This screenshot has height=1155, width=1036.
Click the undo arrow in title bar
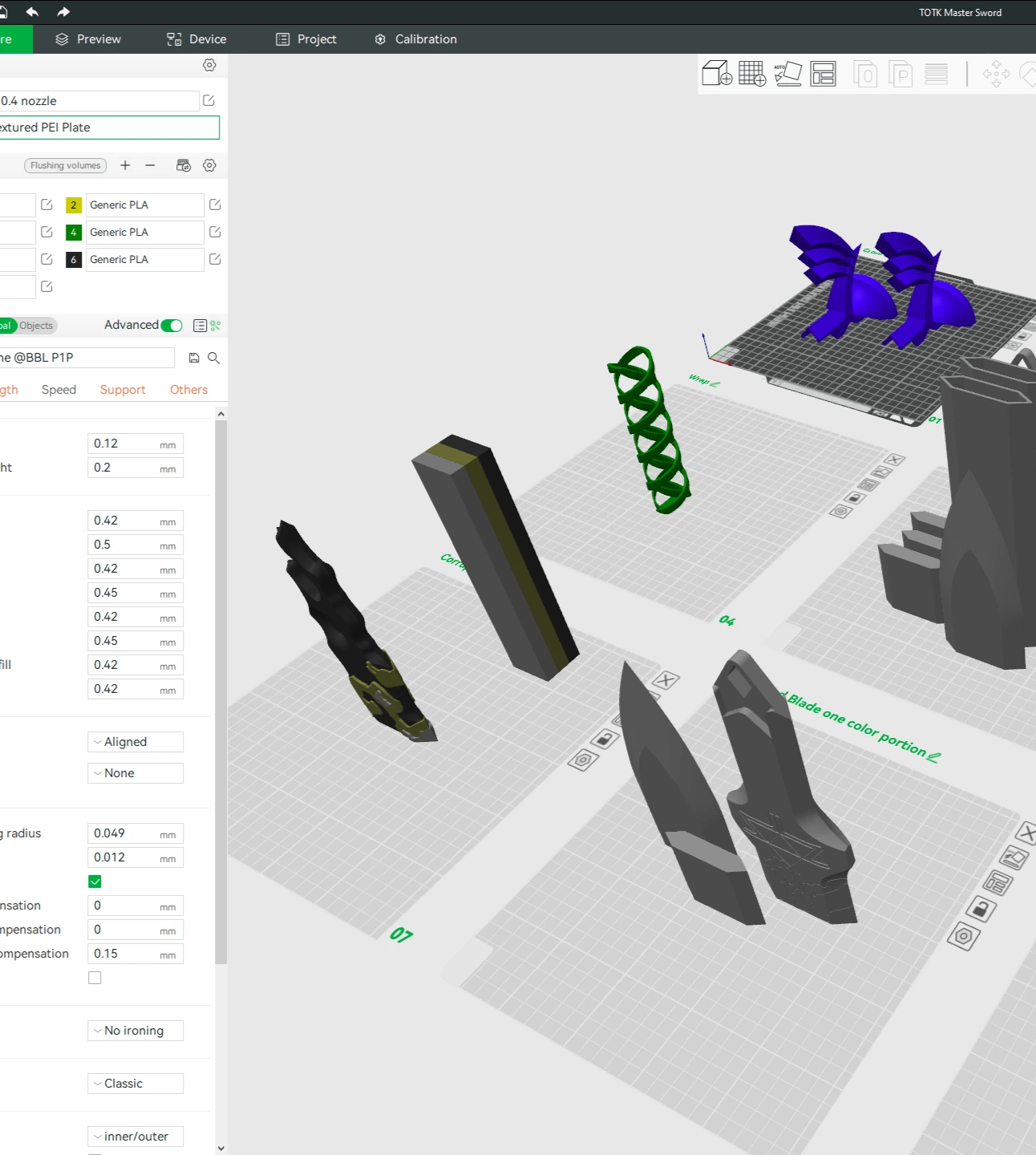32,12
